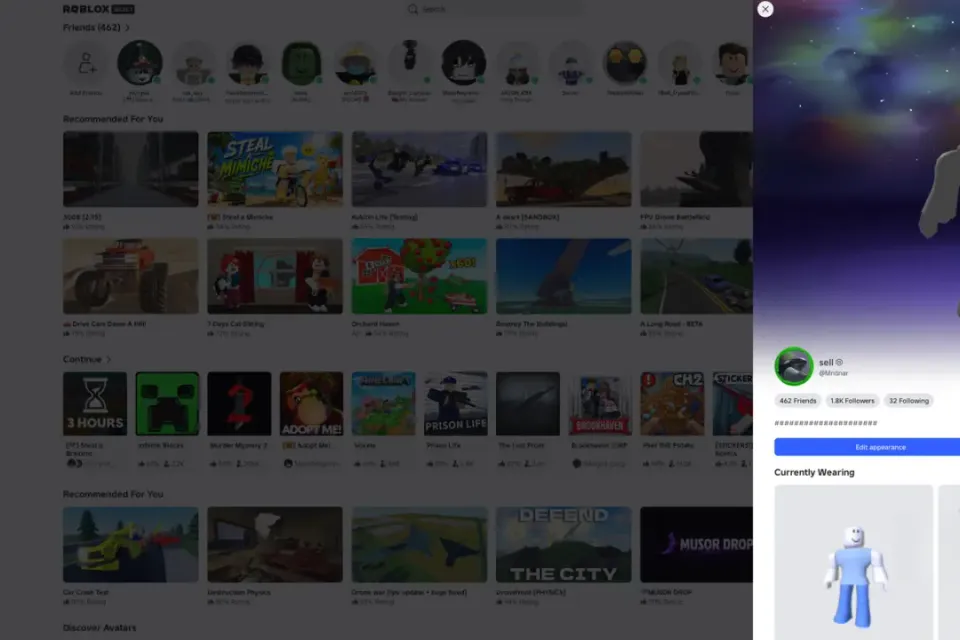Open the Murder Mystery 2 game icon
This screenshot has height=640, width=960.
[239, 404]
